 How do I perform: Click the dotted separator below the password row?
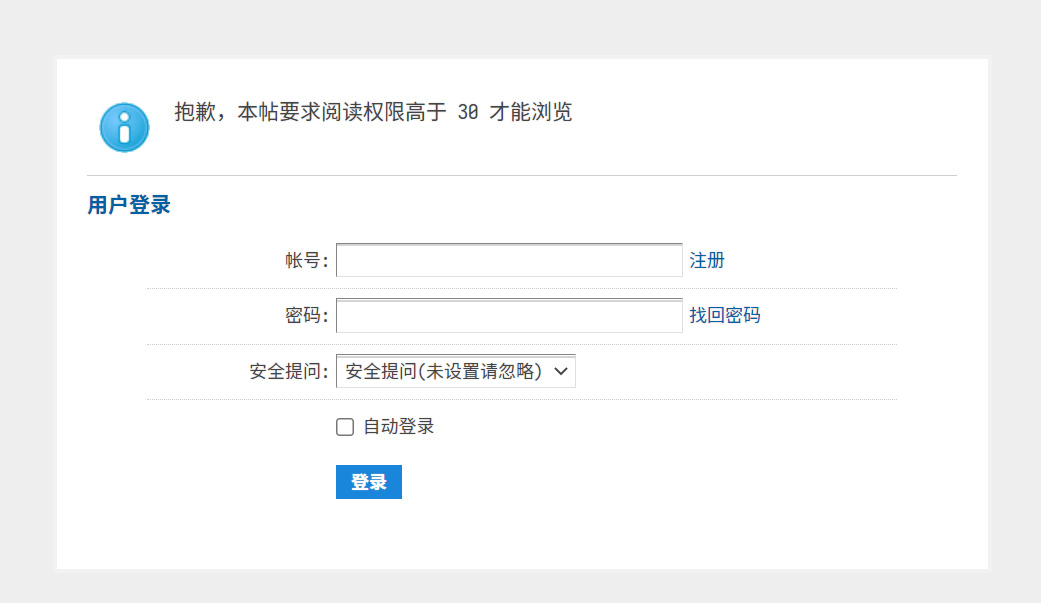click(521, 344)
